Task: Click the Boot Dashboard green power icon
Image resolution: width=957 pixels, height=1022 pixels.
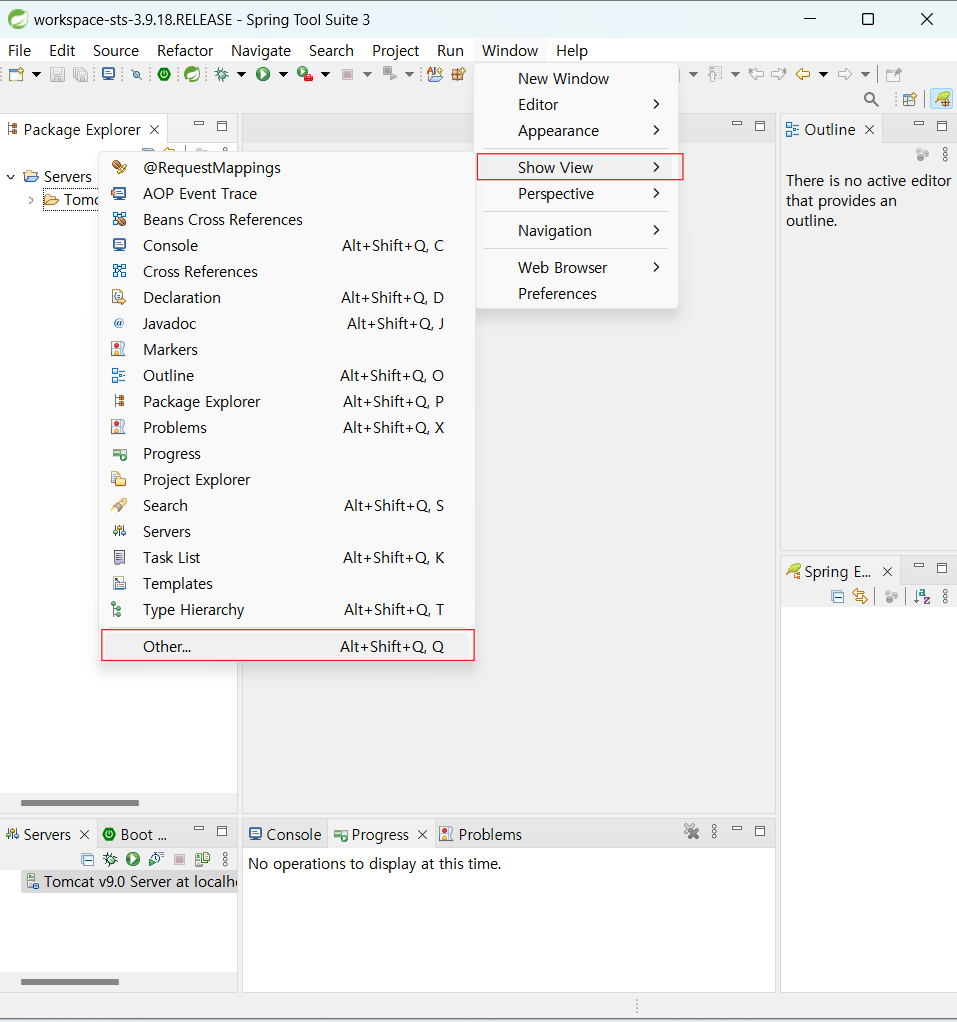Action: click(164, 74)
